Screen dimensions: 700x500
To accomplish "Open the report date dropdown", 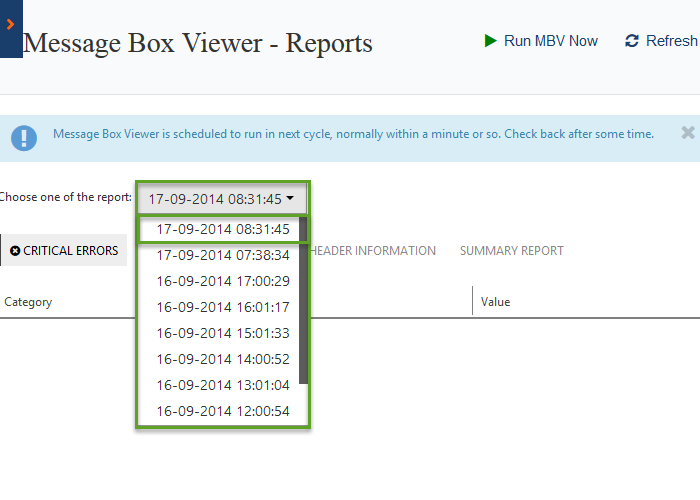I will click(222, 199).
